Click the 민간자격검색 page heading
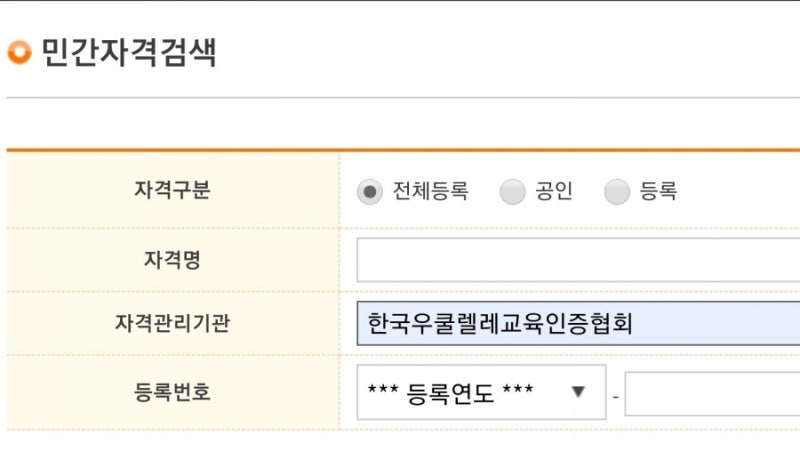Screen dimensions: 800x452 (129, 52)
